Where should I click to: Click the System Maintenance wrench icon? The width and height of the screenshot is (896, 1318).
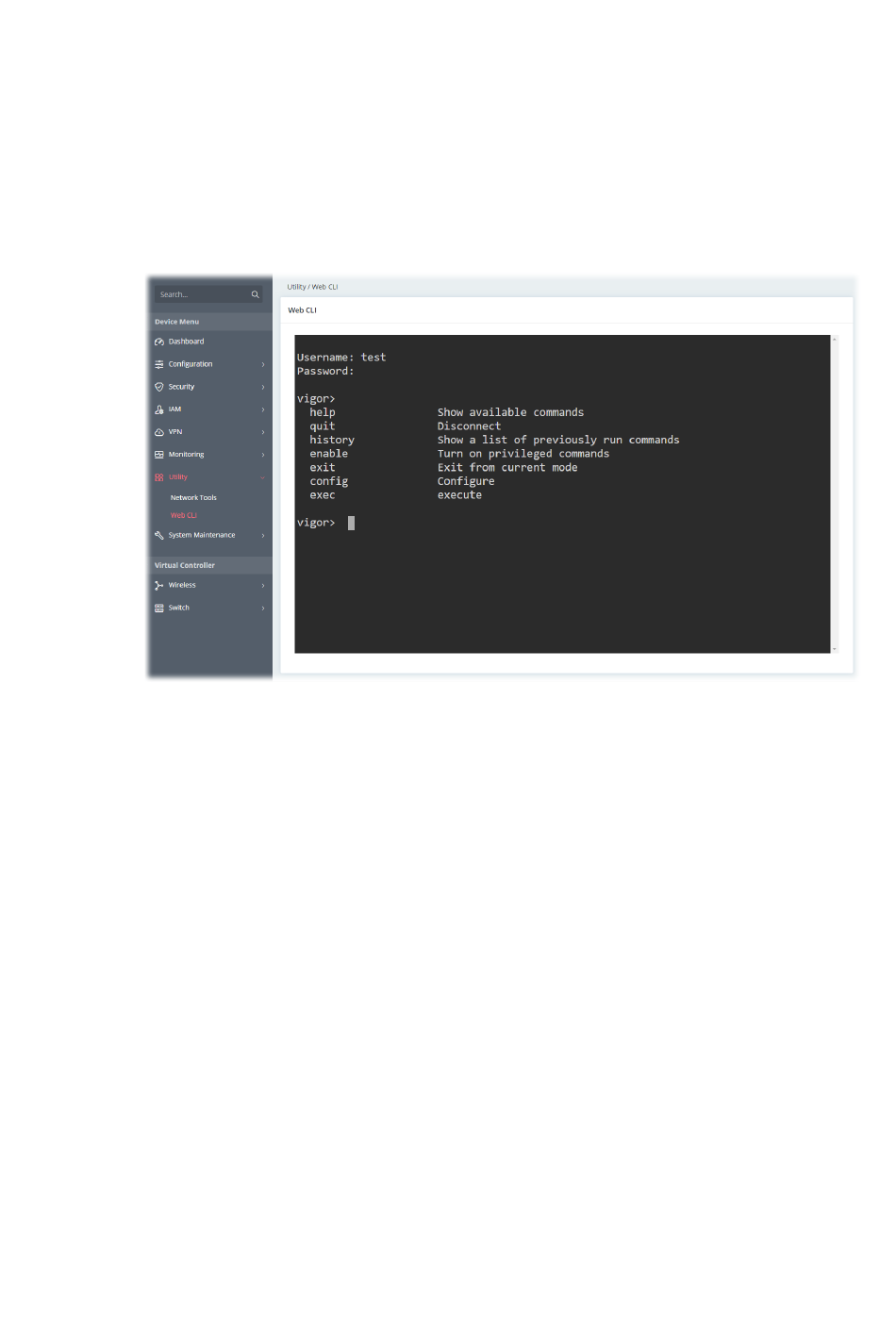159,535
